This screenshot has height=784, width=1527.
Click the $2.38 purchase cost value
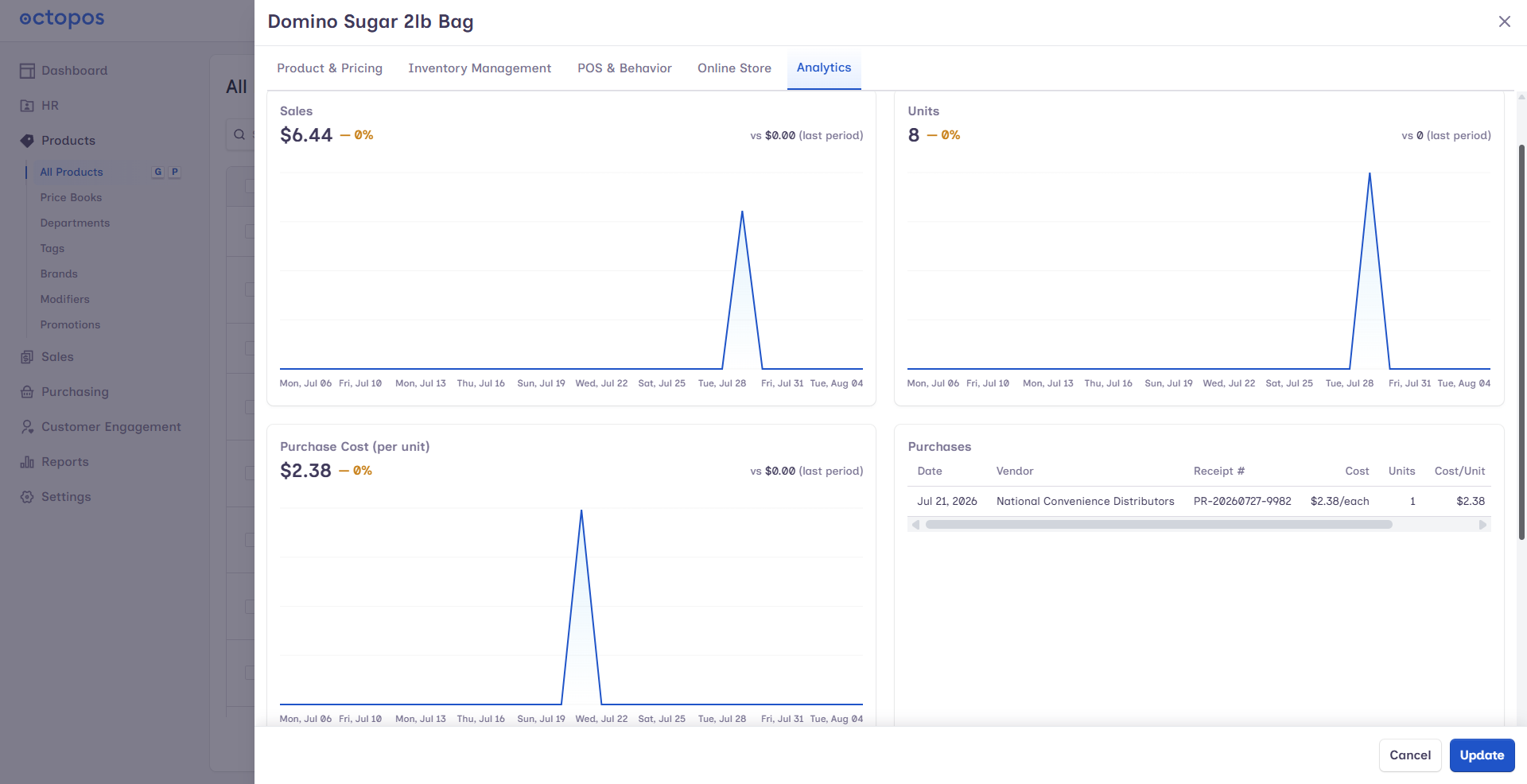(305, 471)
